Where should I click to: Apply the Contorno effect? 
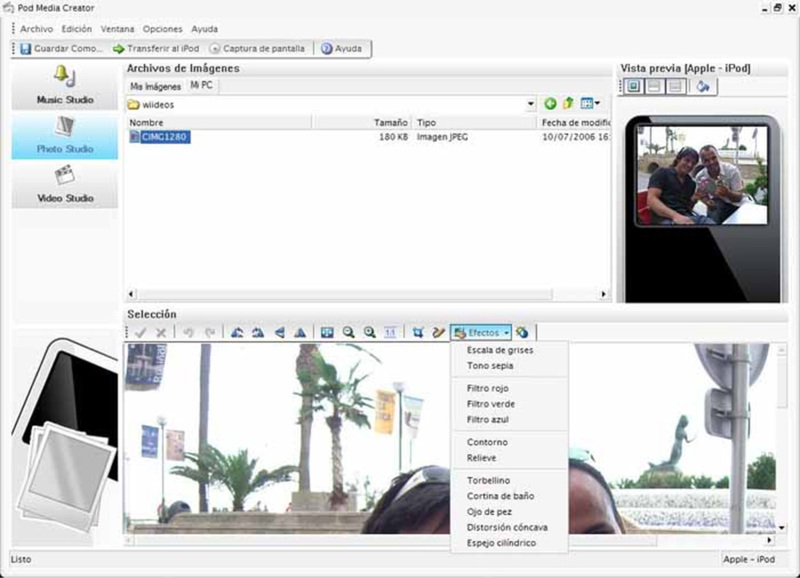click(487, 442)
